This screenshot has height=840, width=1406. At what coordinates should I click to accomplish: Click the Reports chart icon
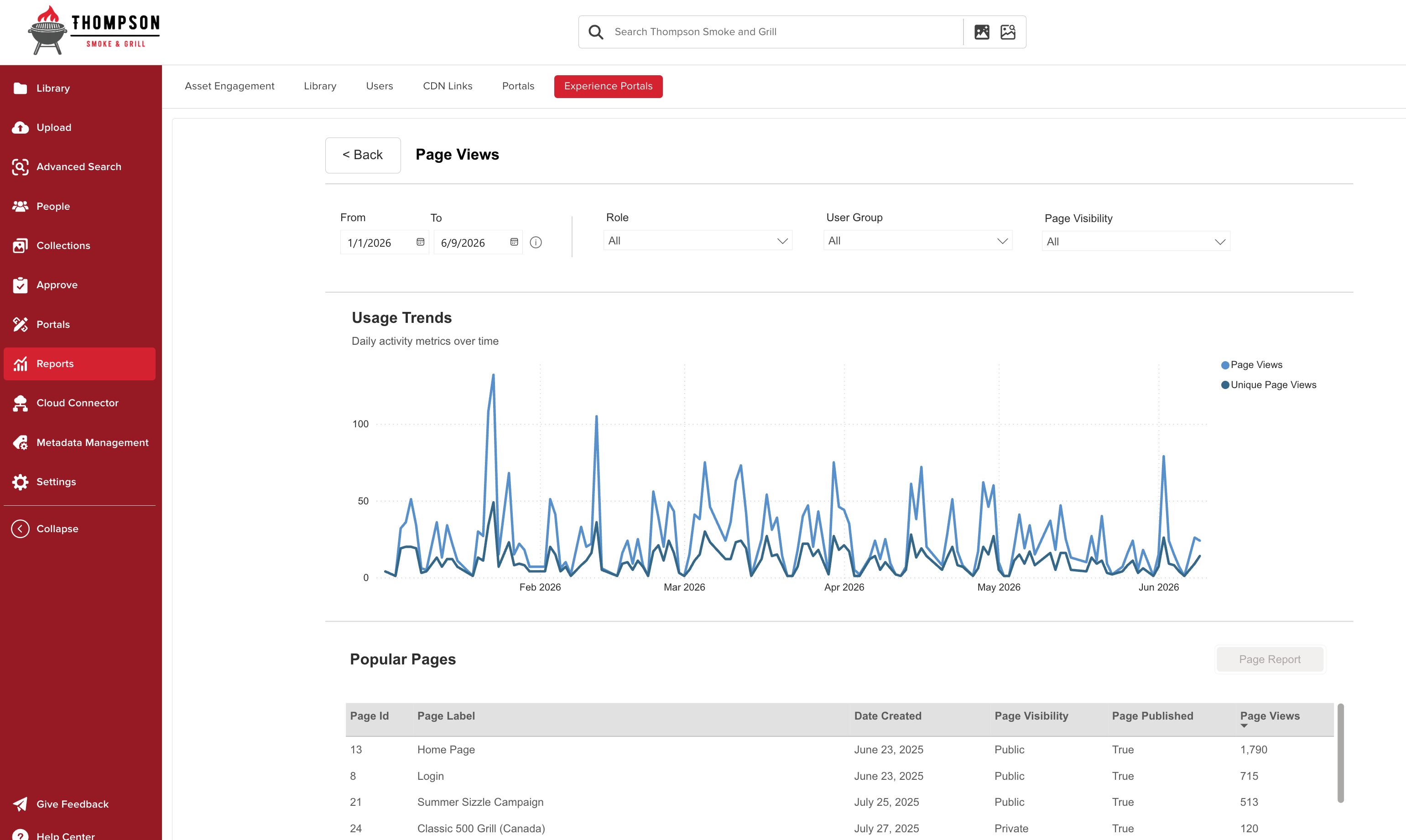(x=21, y=363)
